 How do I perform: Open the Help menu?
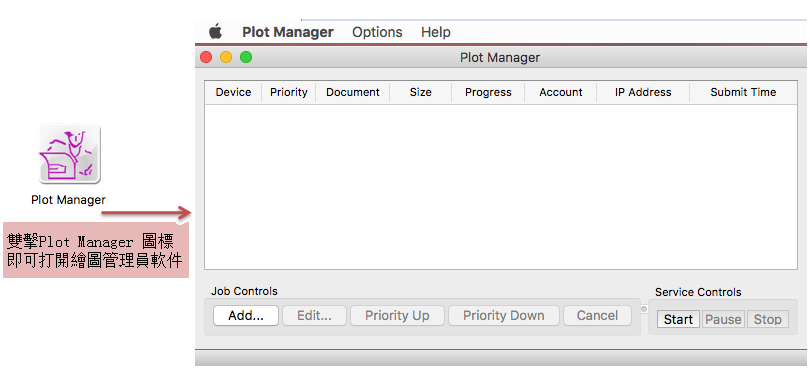(435, 32)
